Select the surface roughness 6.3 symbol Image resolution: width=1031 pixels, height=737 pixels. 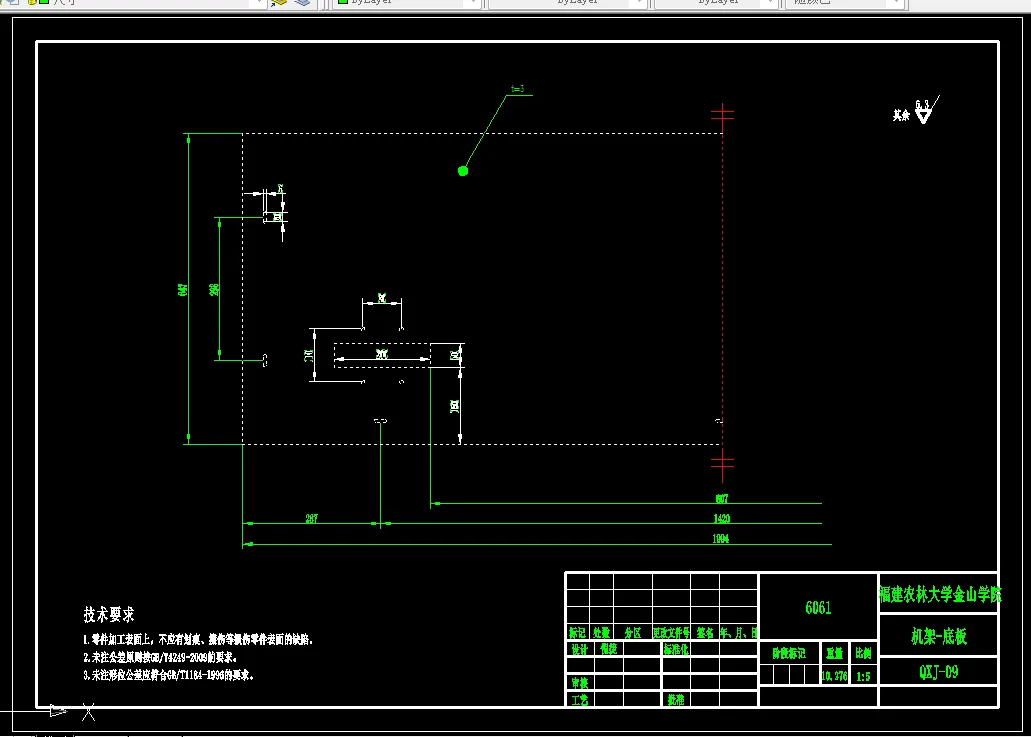pyautogui.click(x=927, y=110)
